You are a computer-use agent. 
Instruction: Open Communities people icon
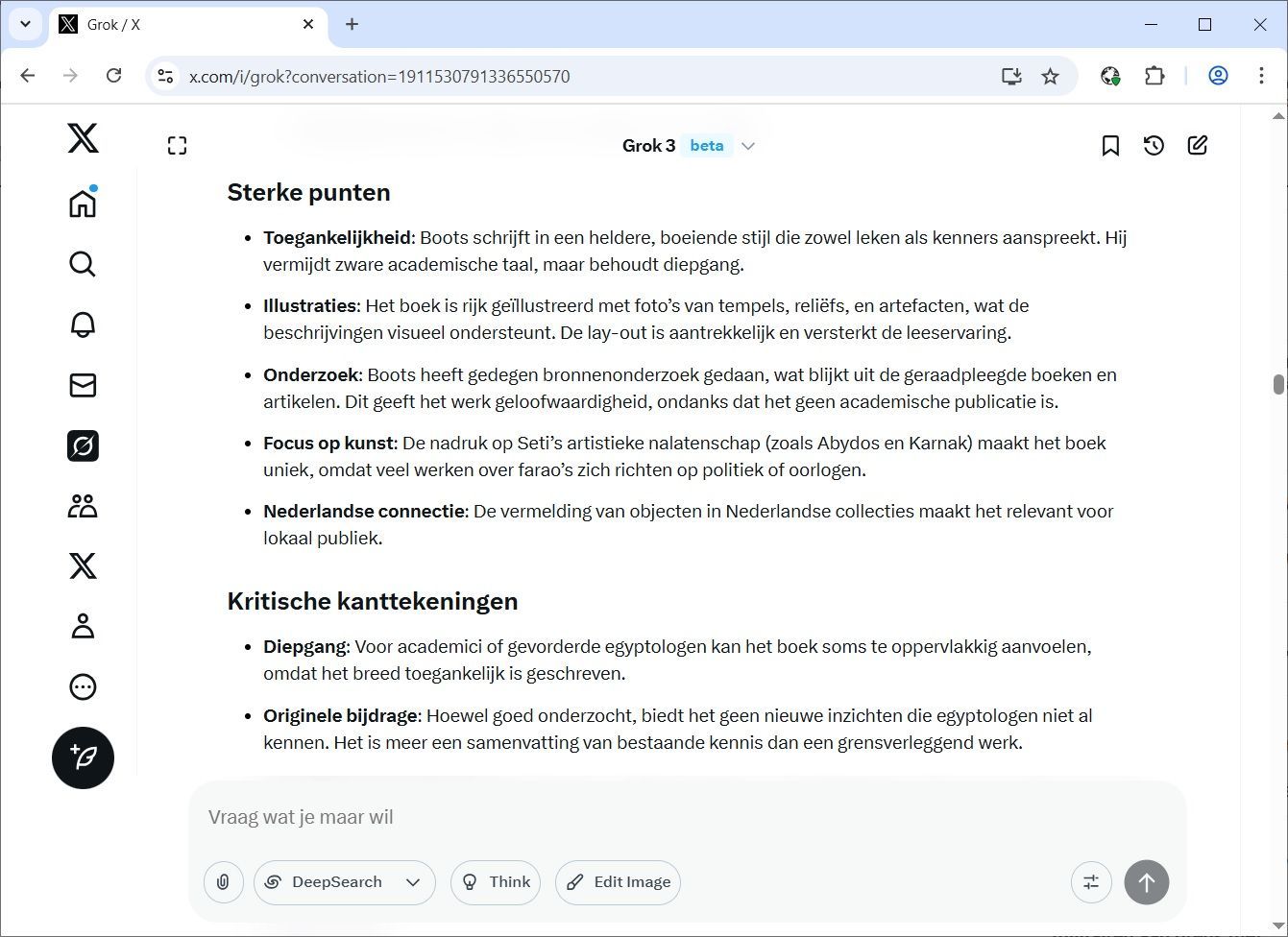pyautogui.click(x=83, y=506)
